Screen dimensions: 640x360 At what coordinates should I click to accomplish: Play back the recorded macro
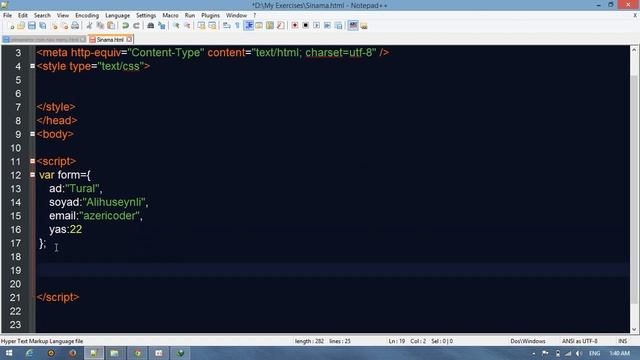coord(316,26)
